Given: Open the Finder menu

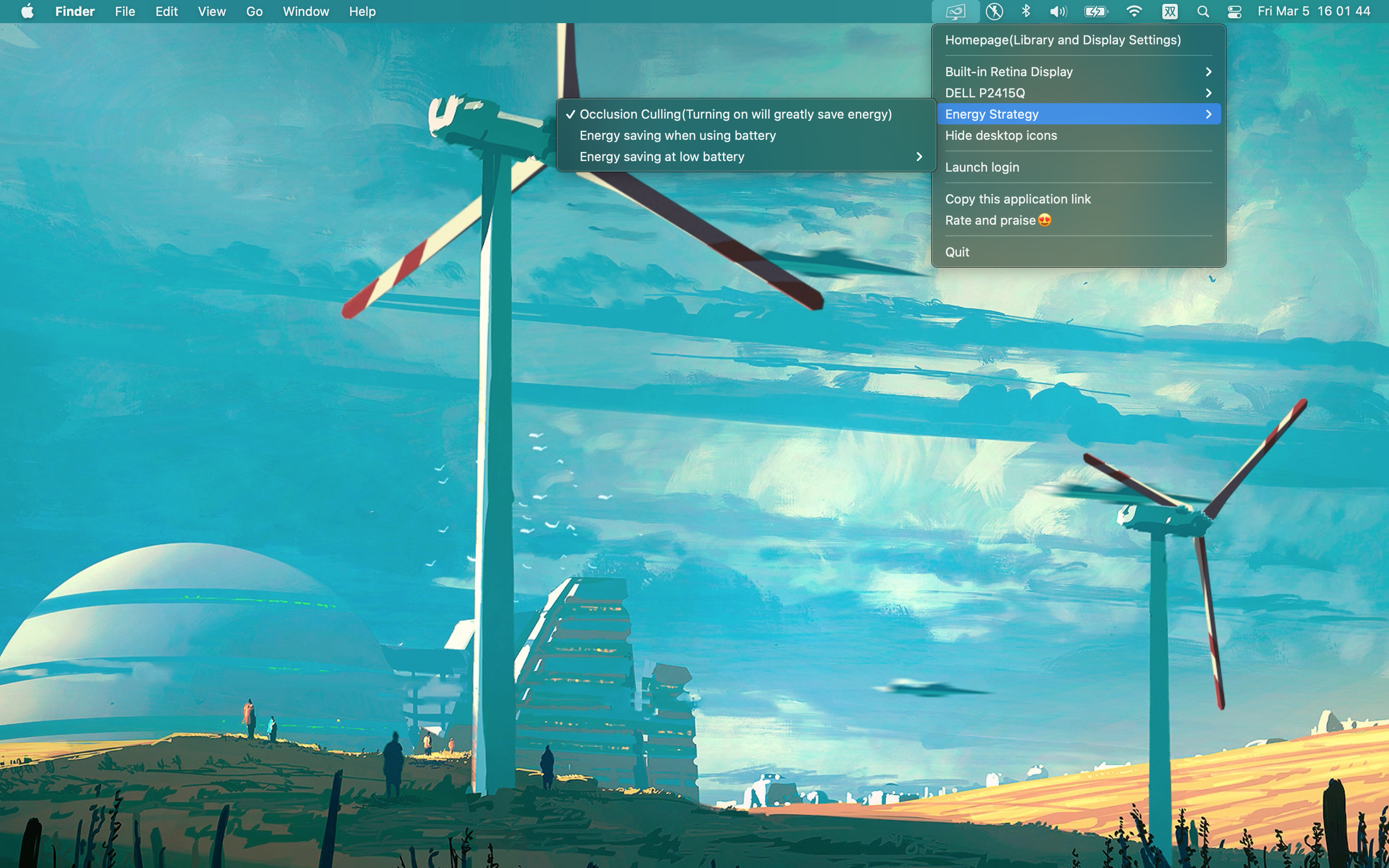Looking at the screenshot, I should tap(75, 12).
